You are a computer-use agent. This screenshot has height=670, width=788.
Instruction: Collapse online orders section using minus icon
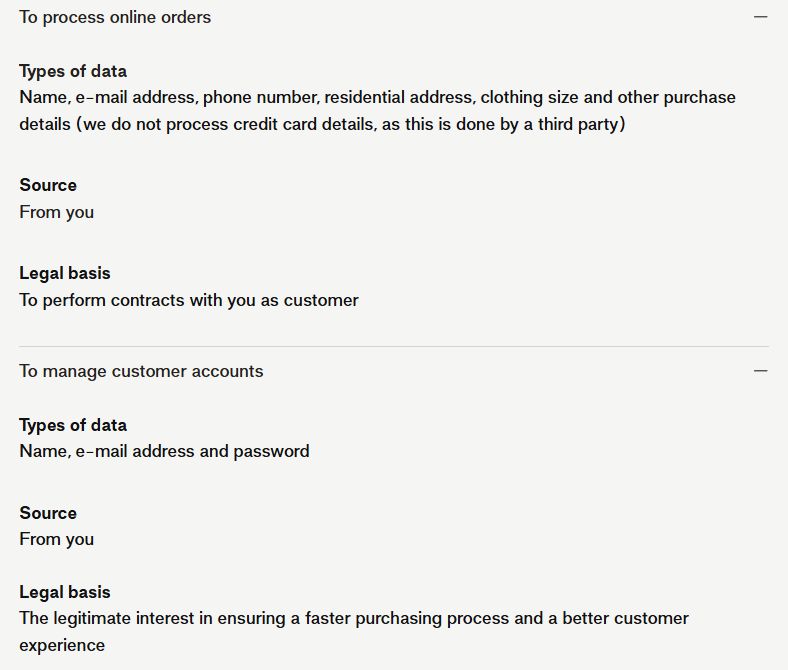(761, 17)
